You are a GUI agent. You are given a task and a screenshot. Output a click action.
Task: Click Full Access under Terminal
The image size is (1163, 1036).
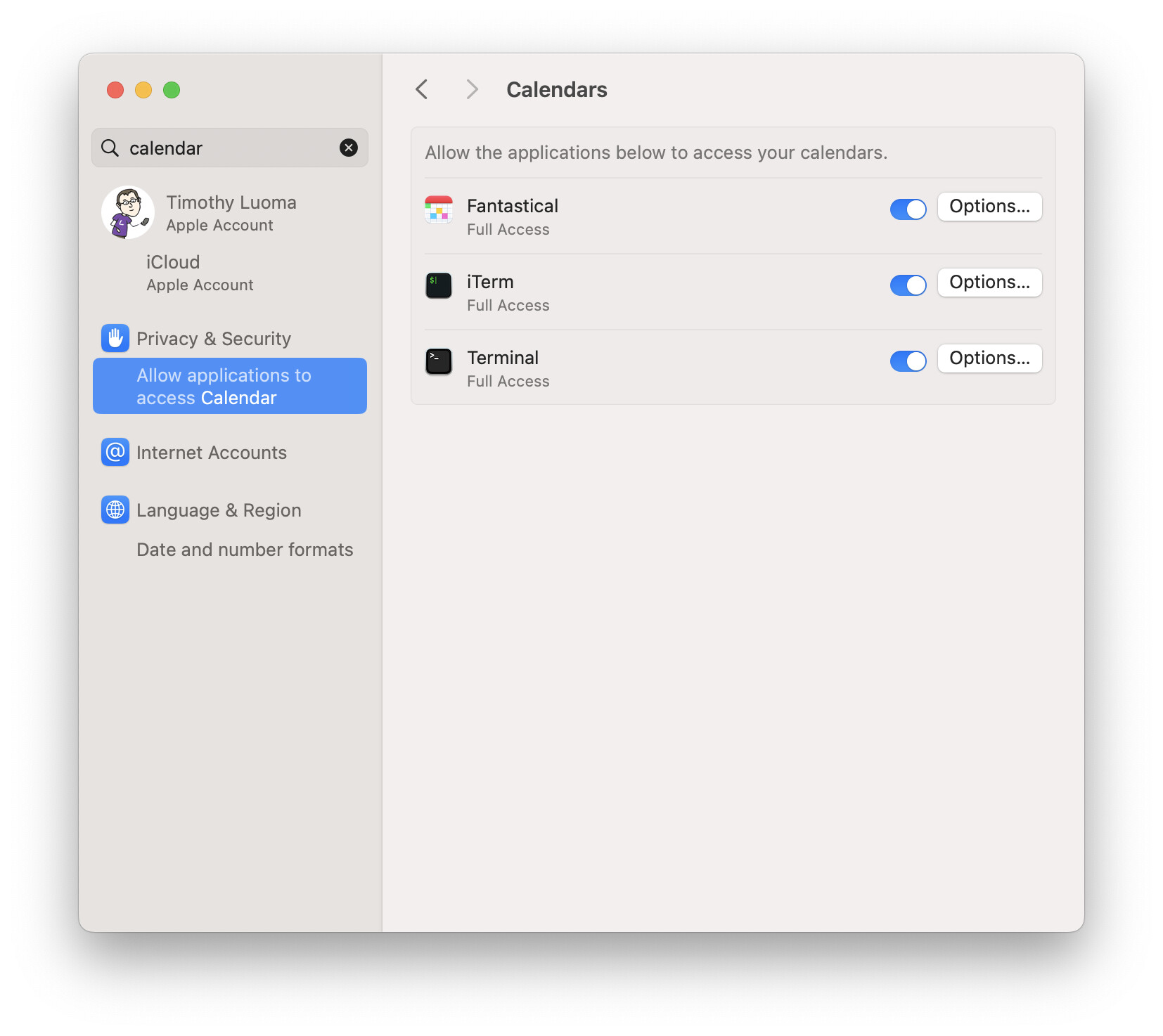coord(508,381)
